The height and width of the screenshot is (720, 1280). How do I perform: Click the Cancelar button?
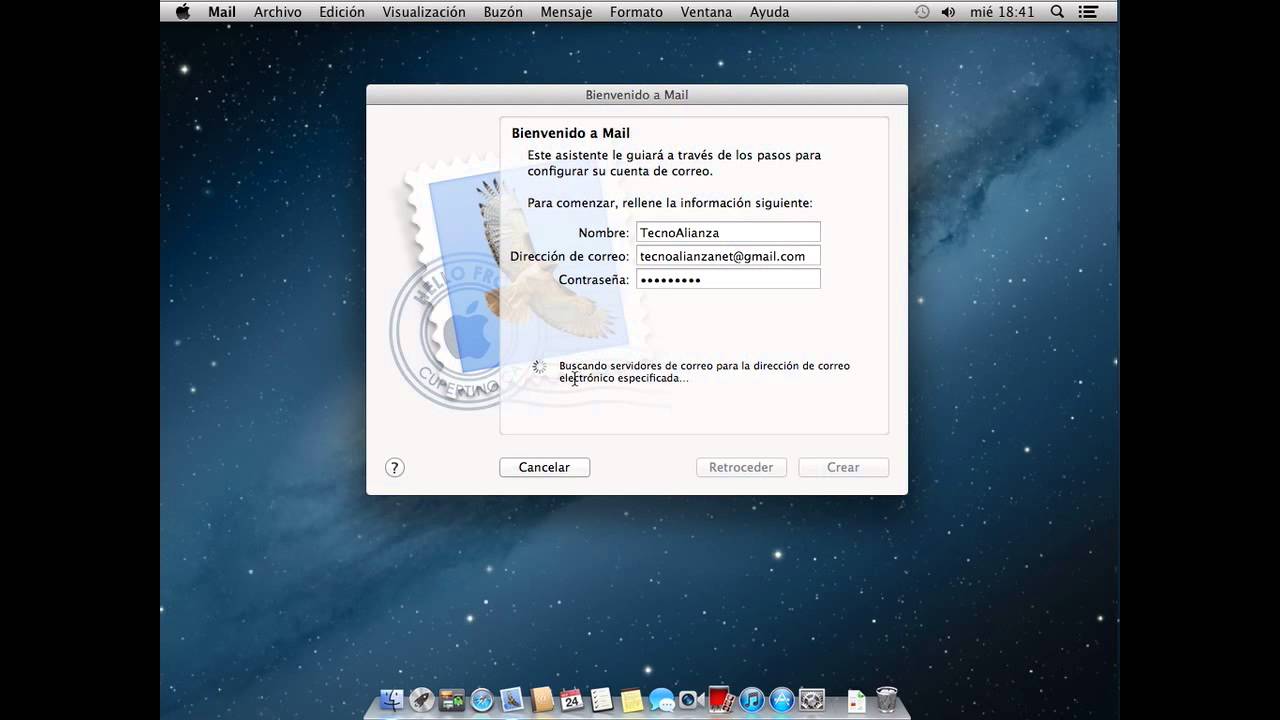(x=544, y=467)
